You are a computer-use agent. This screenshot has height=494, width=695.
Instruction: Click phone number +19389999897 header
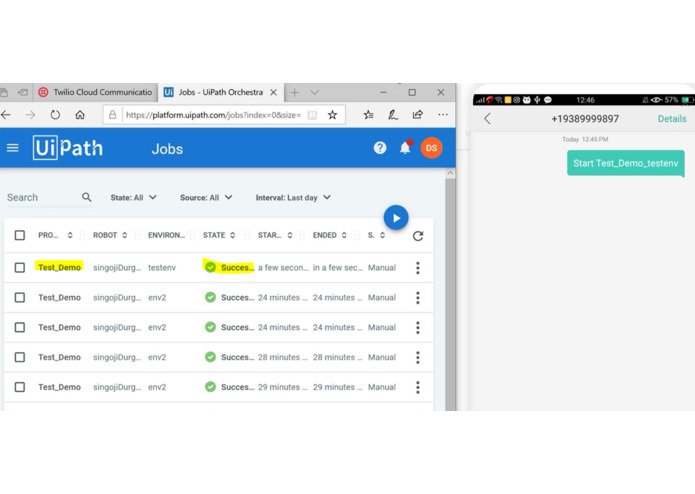[x=585, y=119]
